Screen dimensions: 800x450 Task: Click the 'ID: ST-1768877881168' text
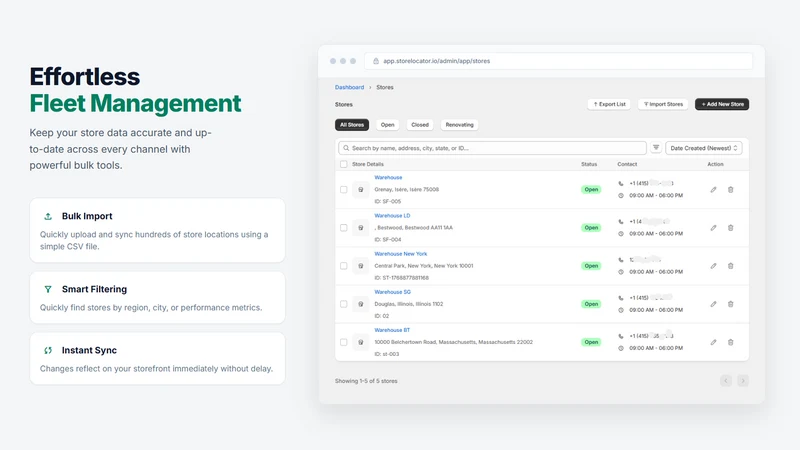pyautogui.click(x=402, y=278)
